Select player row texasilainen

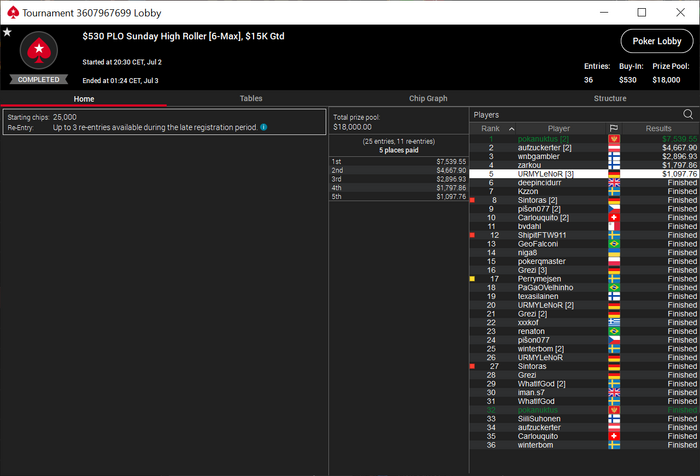584,296
